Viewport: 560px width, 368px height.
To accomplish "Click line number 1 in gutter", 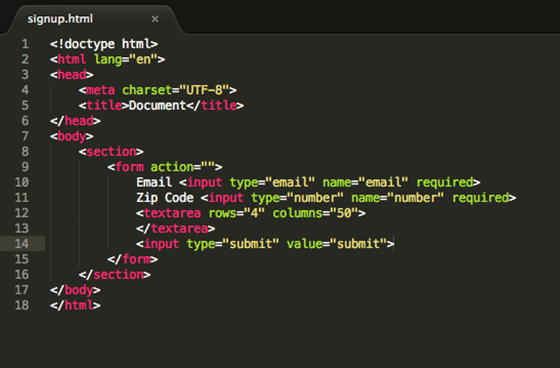I will tap(25, 44).
